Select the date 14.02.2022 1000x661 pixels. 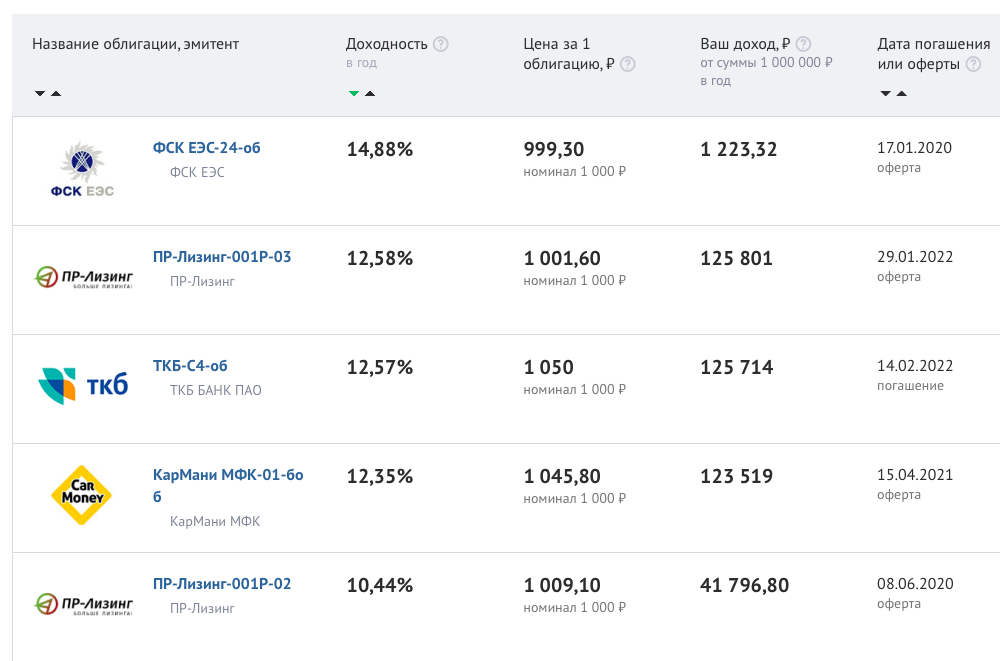pos(915,366)
